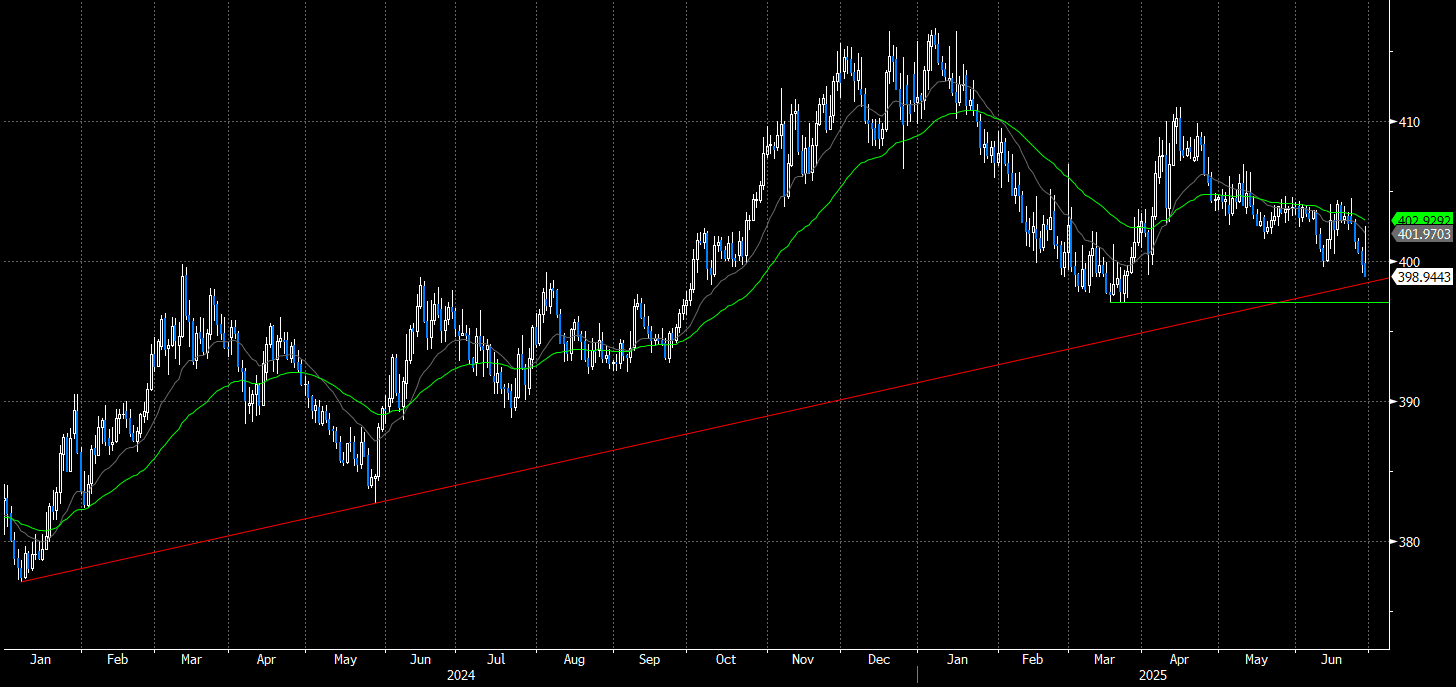Click the 400 price axis label
The width and height of the screenshot is (1456, 687).
click(x=1411, y=262)
